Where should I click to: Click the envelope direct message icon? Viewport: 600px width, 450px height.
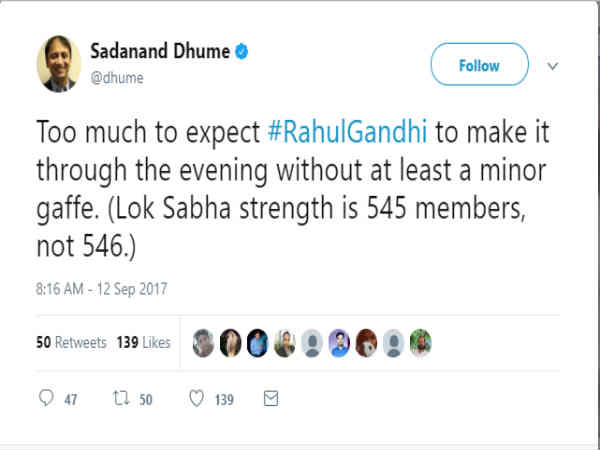[x=270, y=399]
